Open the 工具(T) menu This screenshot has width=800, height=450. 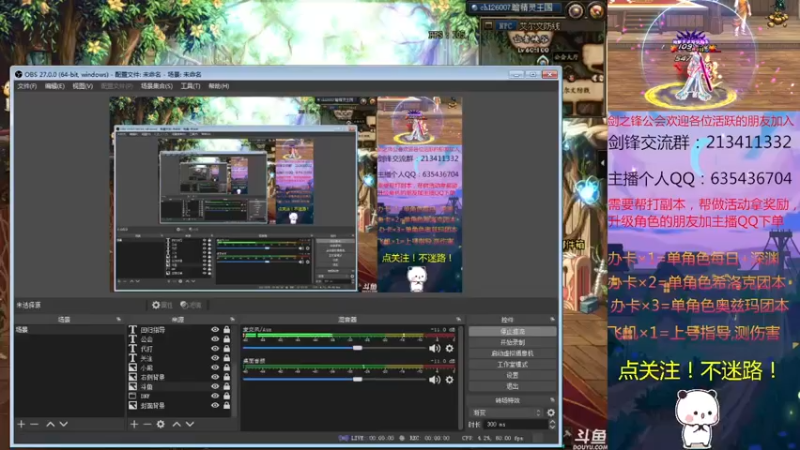point(190,86)
